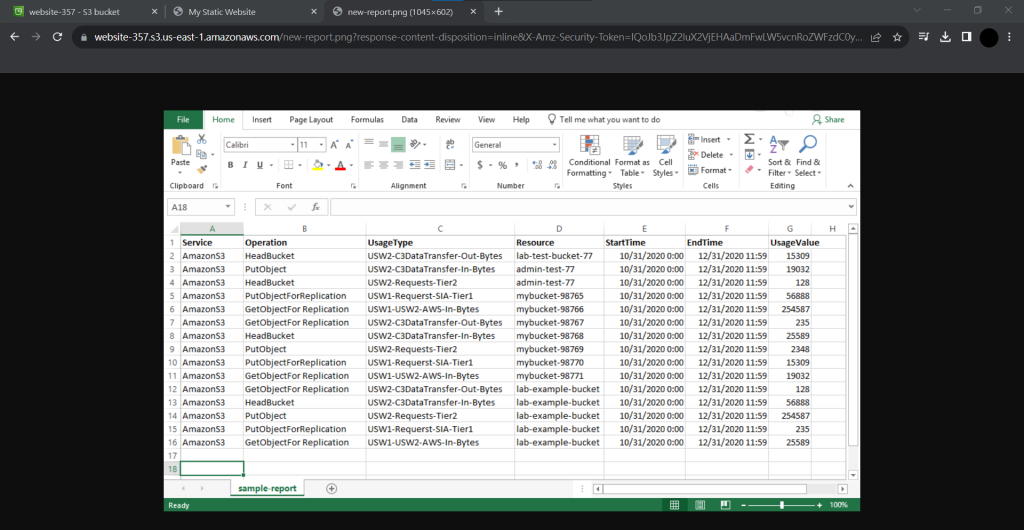The width and height of the screenshot is (1024, 530).
Task: Click the Share button in Excel
Action: pos(828,119)
